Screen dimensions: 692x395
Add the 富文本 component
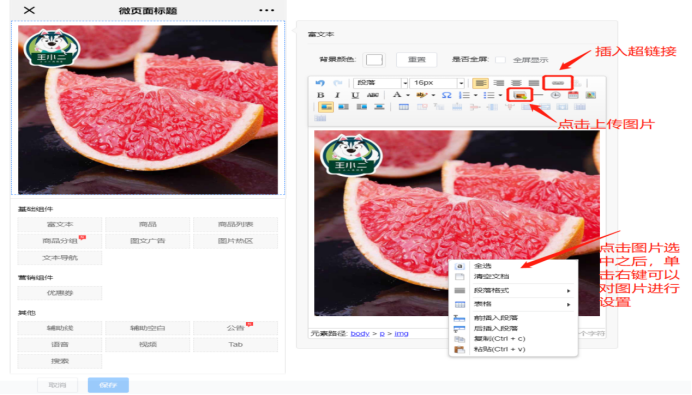click(x=60, y=224)
